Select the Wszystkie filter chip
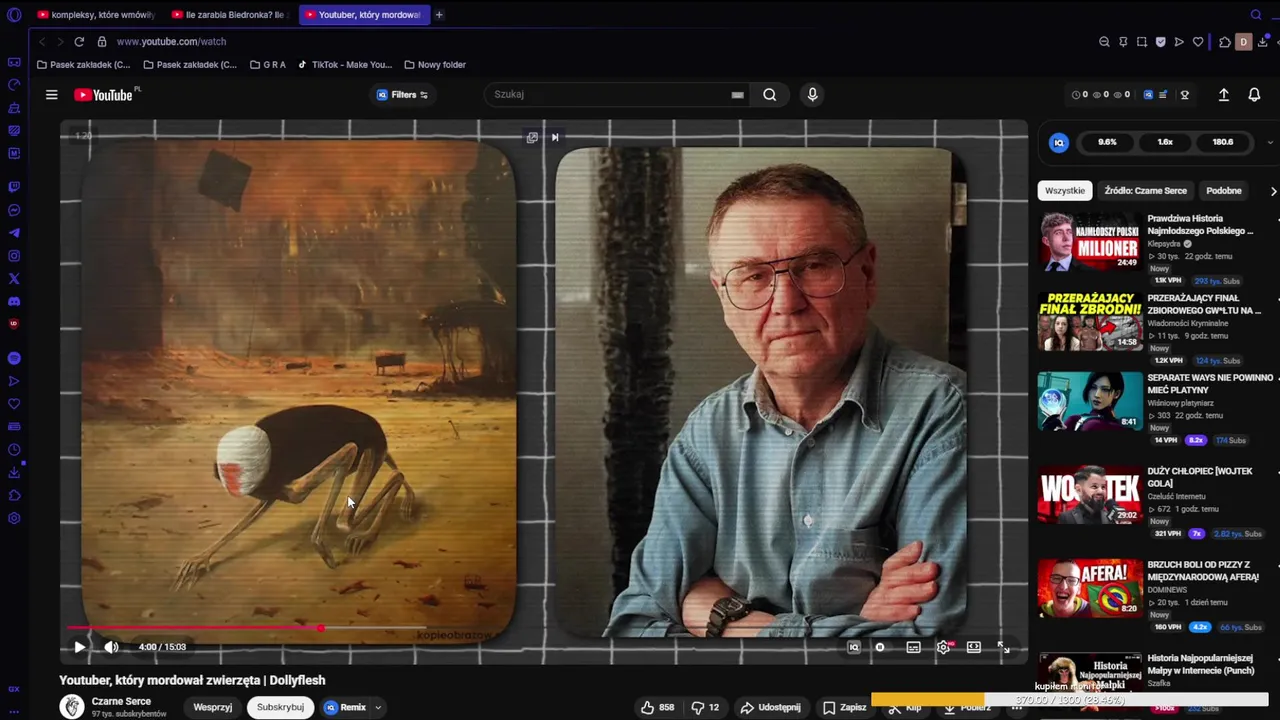Viewport: 1280px width, 720px height. point(1064,191)
